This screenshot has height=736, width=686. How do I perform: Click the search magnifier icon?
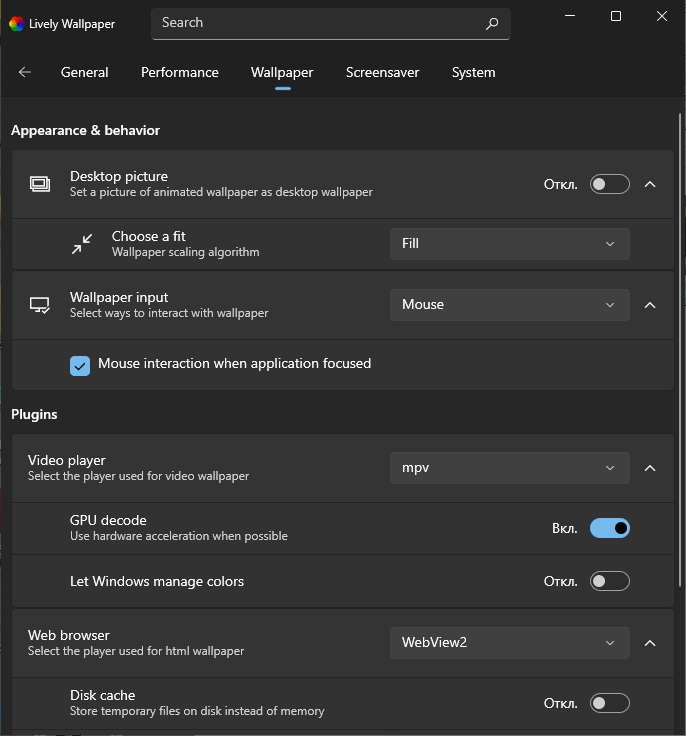(x=492, y=24)
